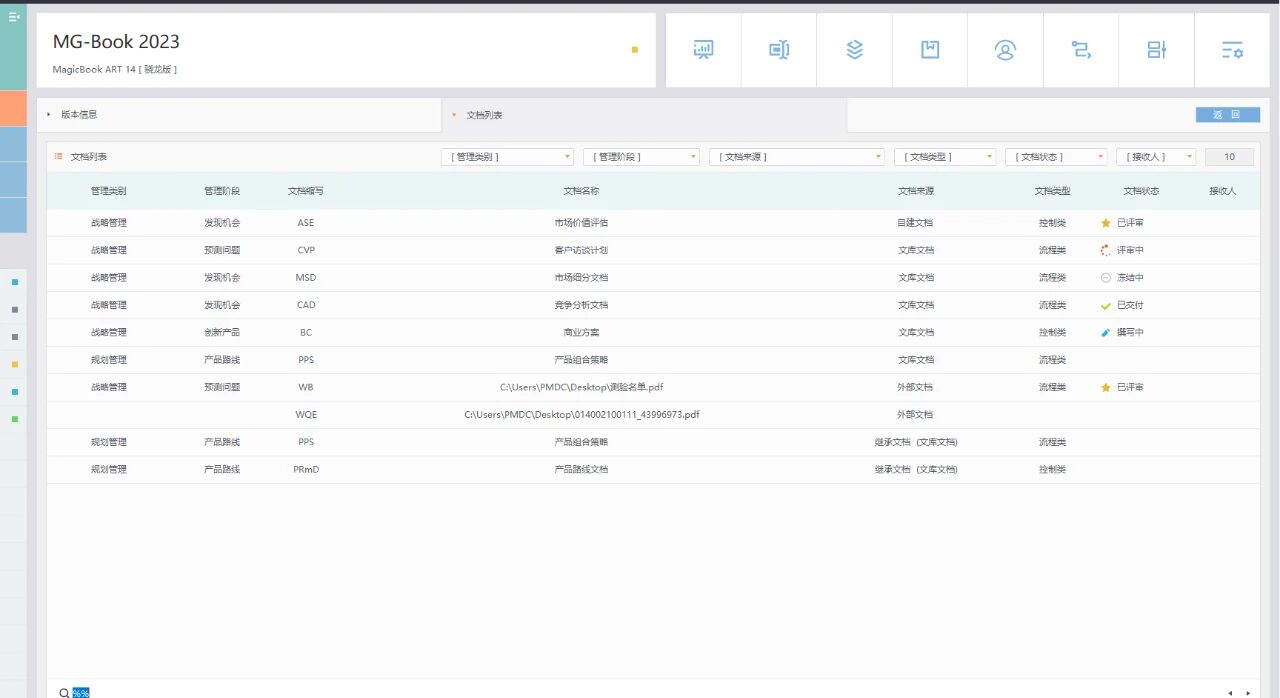This screenshot has width=1280, height=698.
Task: Open the list settings gear icon
Action: pyautogui.click(x=1232, y=50)
